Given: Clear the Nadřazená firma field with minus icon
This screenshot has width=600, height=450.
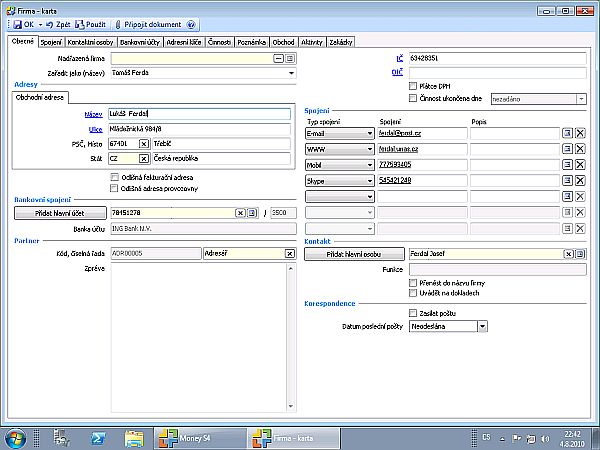Looking at the screenshot, I should coord(279,59).
